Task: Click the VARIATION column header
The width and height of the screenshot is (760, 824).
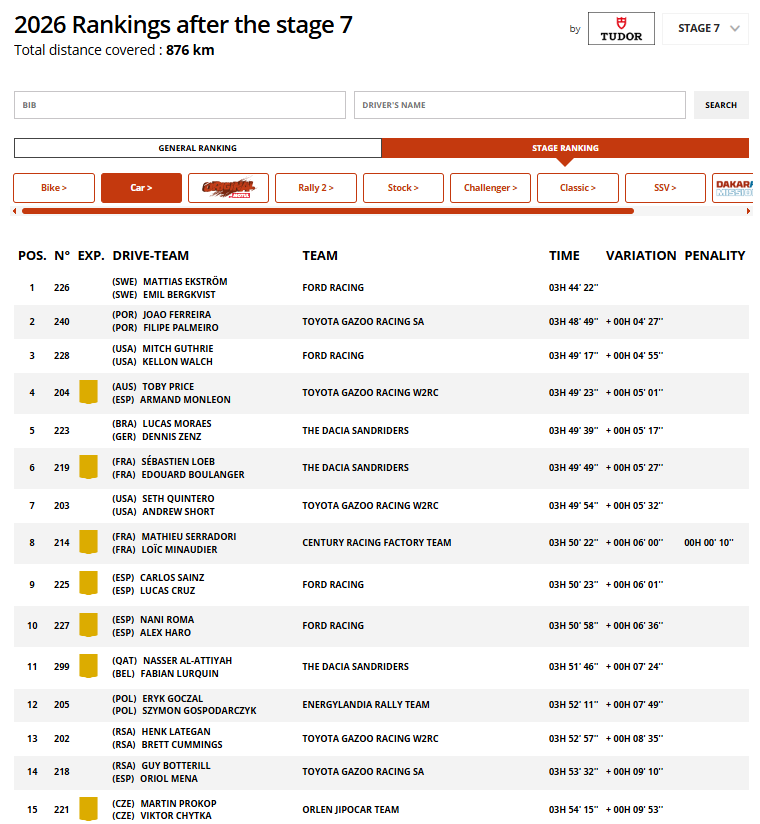Action: 641,255
